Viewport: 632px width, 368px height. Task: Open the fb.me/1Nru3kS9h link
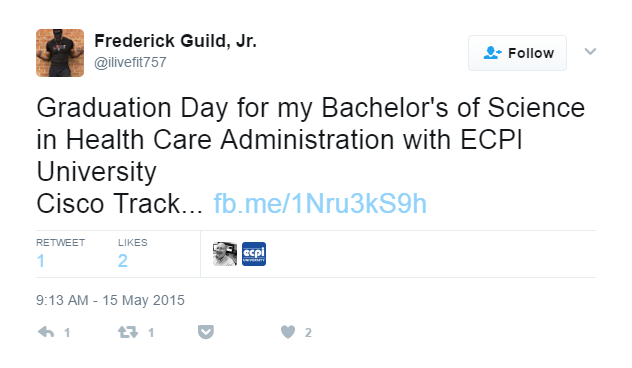(x=320, y=204)
